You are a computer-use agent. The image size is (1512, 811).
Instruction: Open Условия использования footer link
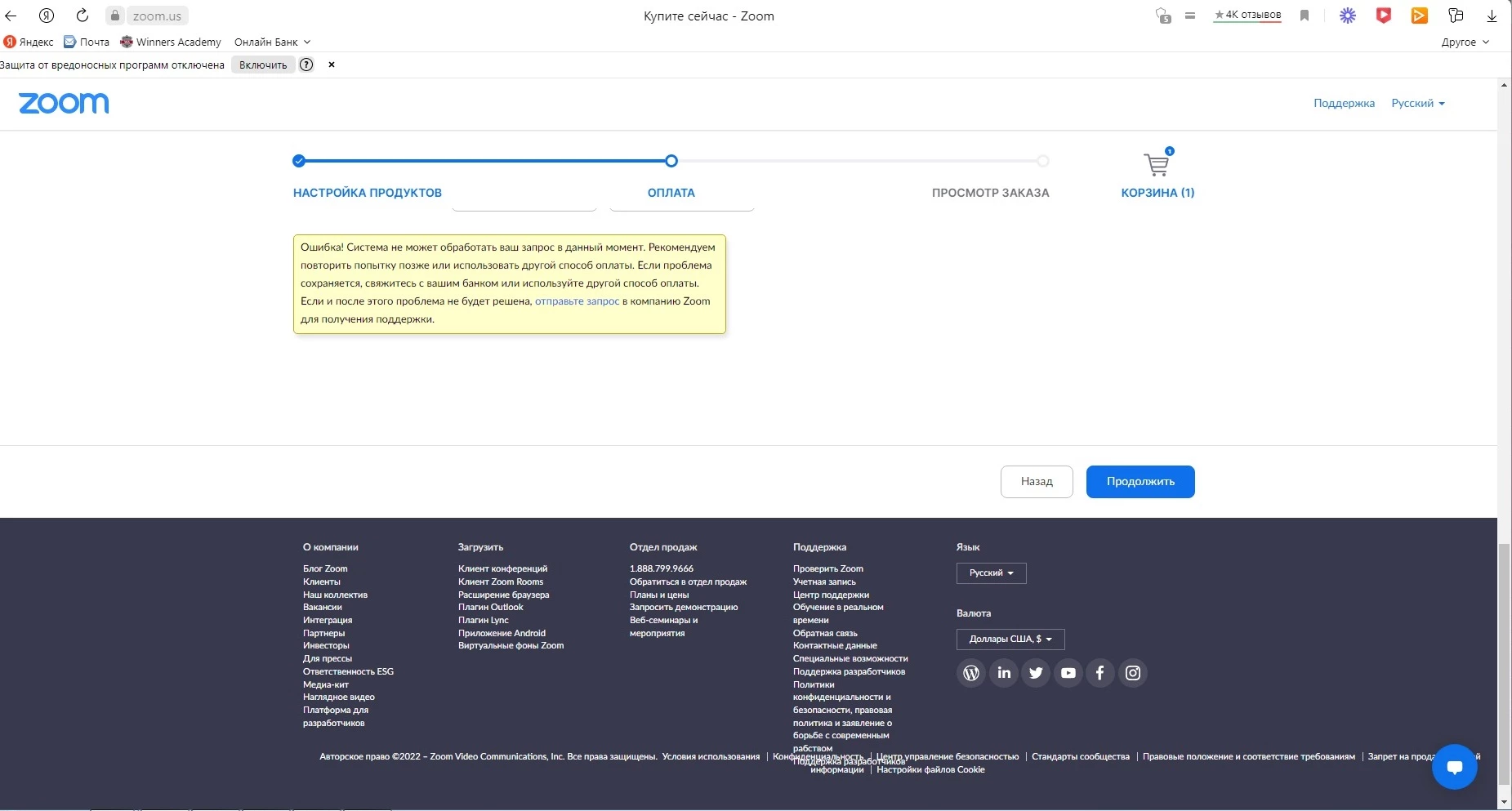point(711,756)
